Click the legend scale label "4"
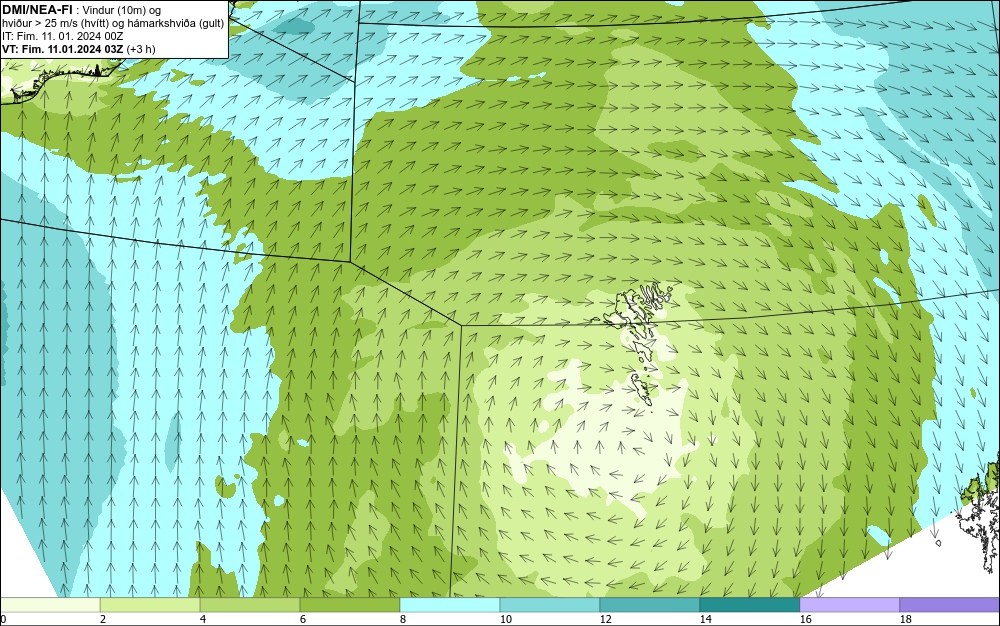The image size is (1000, 626). [203, 619]
